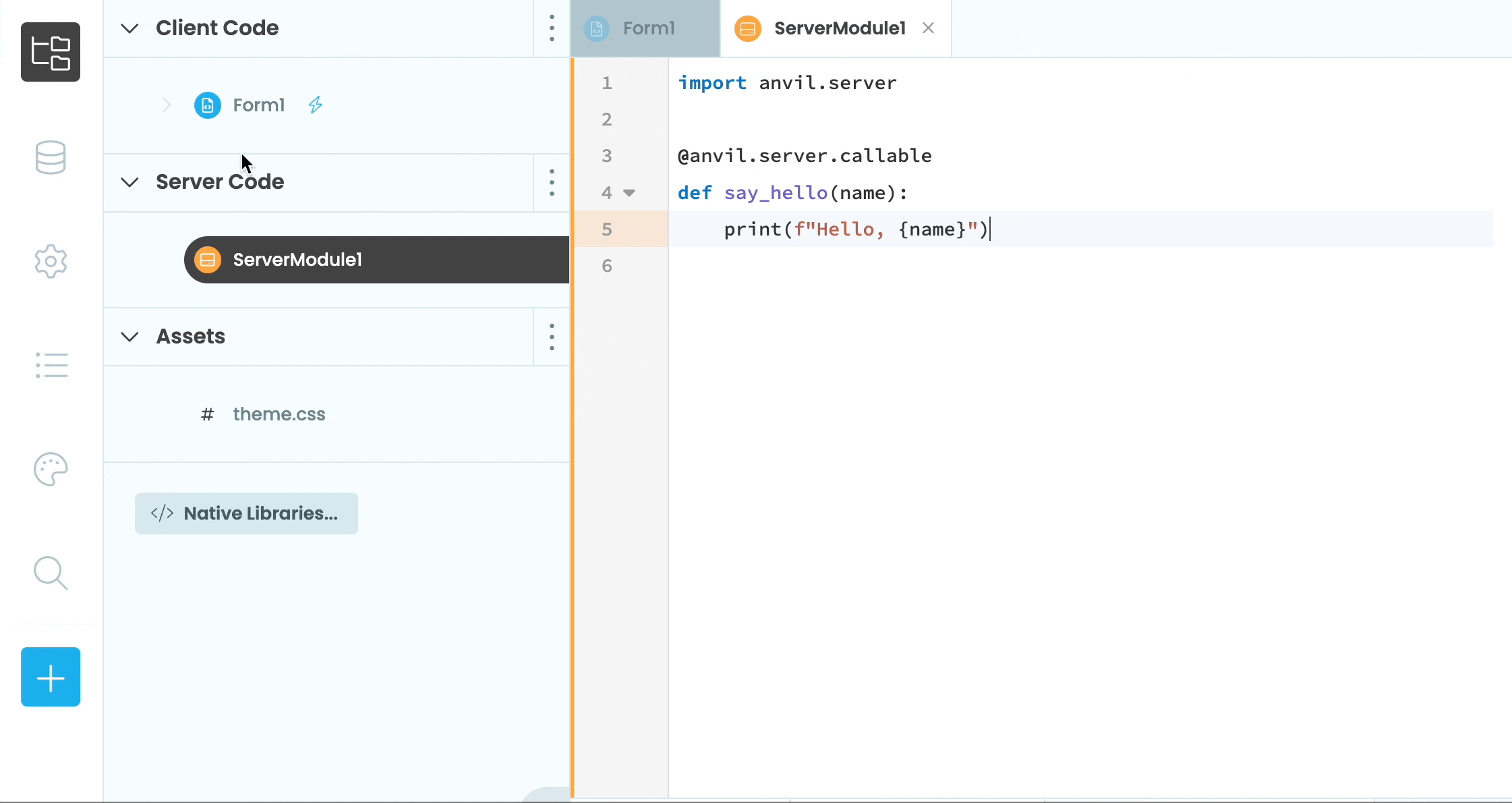Collapse the Assets section
The width and height of the screenshot is (1512, 803).
pos(129,337)
